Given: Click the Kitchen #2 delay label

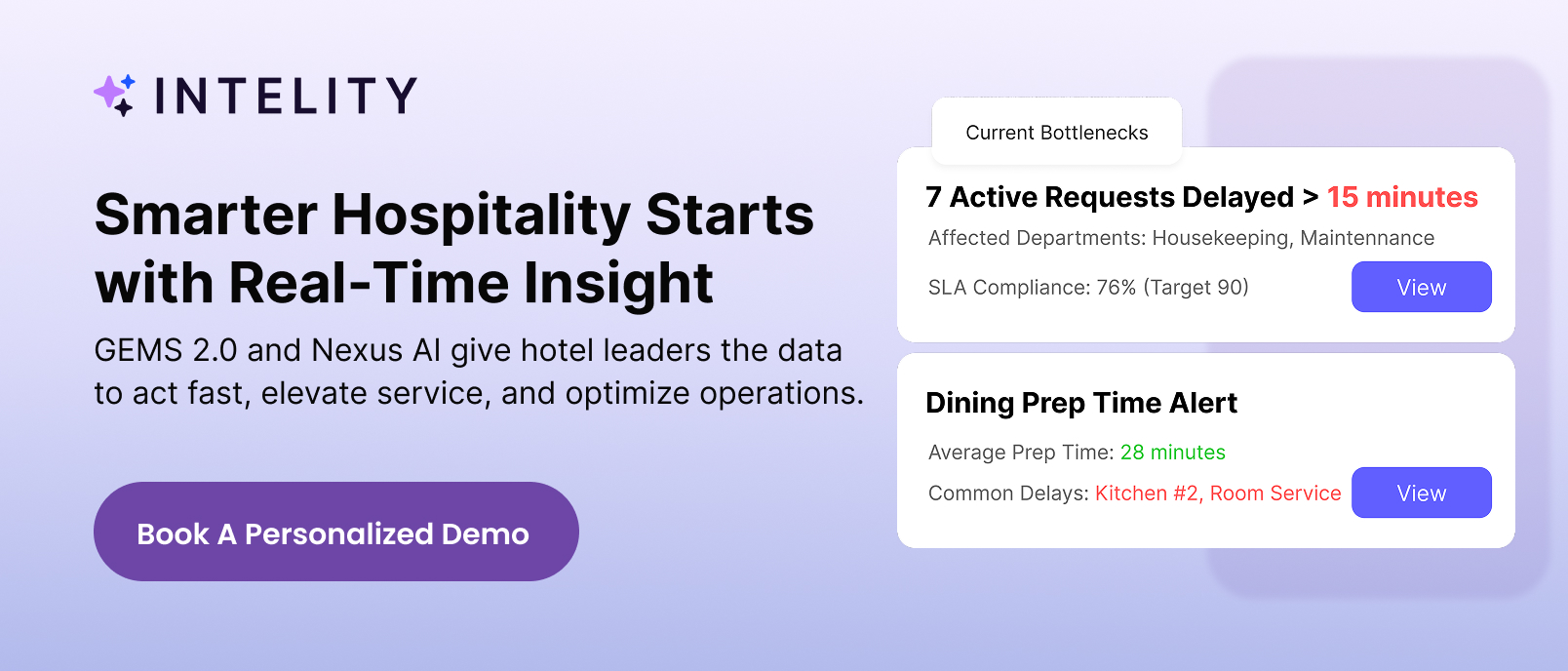Looking at the screenshot, I should pyautogui.click(x=1147, y=493).
